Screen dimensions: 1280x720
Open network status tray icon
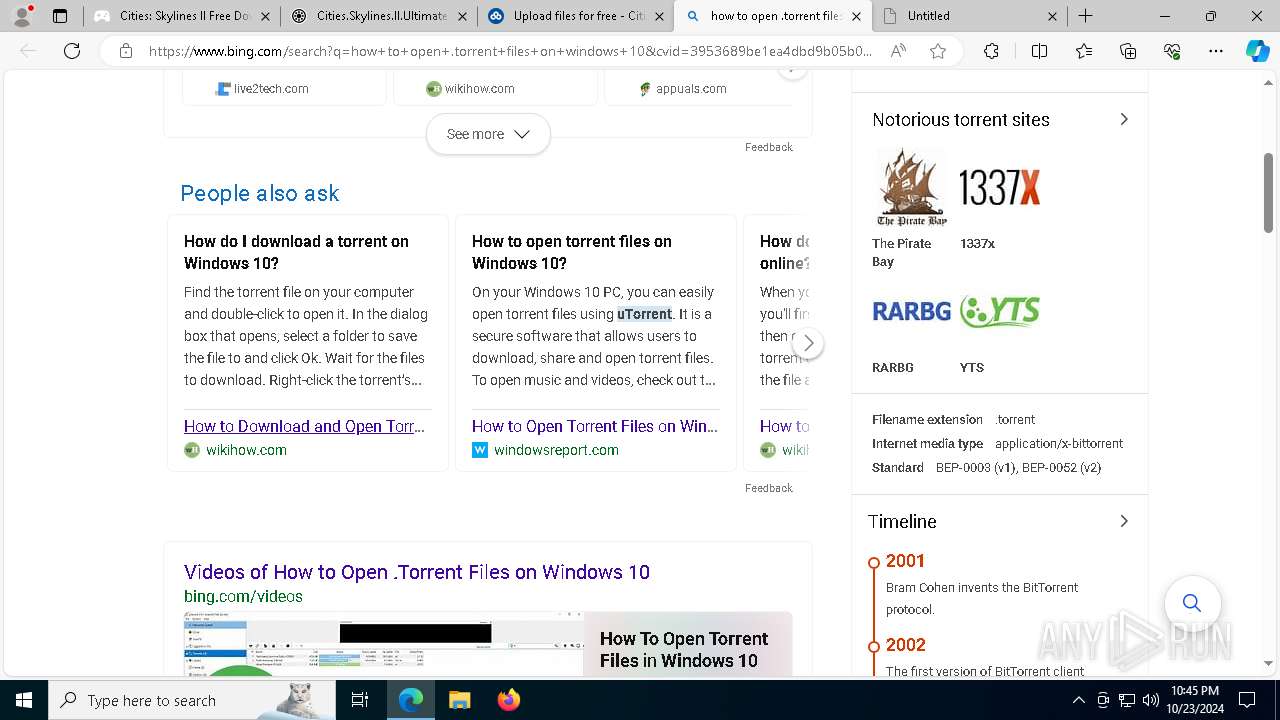(x=1127, y=700)
